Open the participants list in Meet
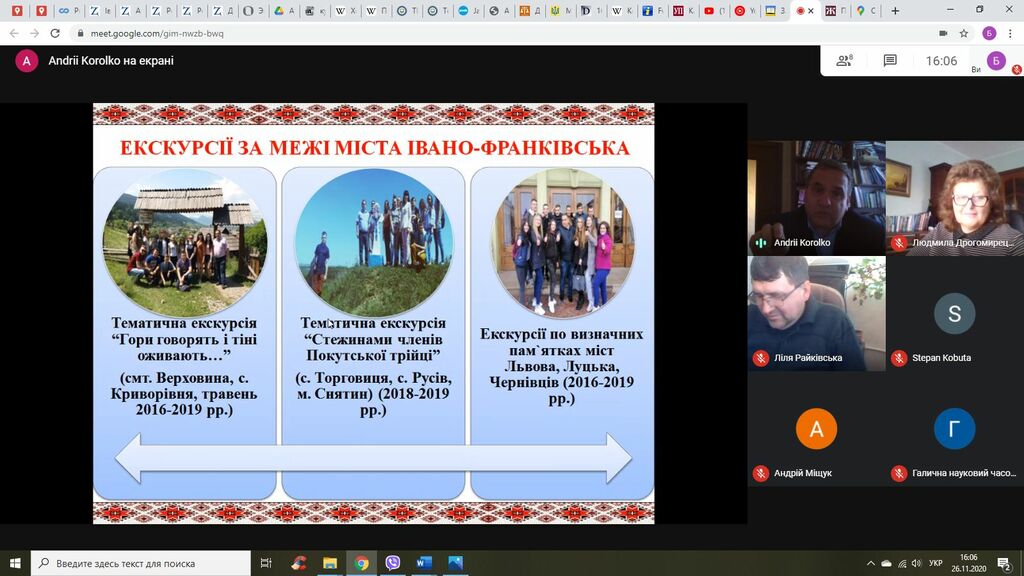 coord(845,61)
